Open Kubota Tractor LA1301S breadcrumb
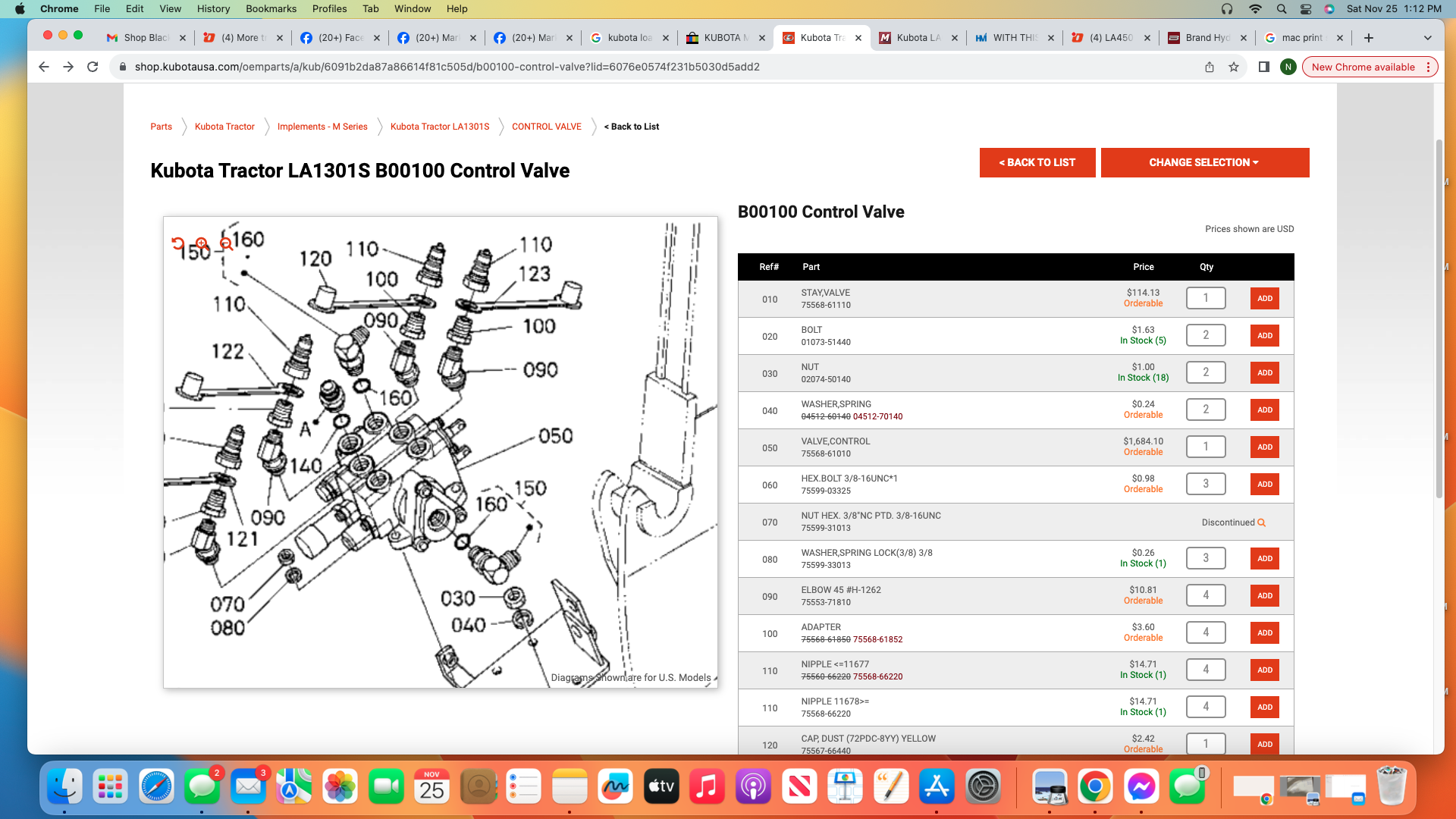1456x819 pixels. [440, 127]
